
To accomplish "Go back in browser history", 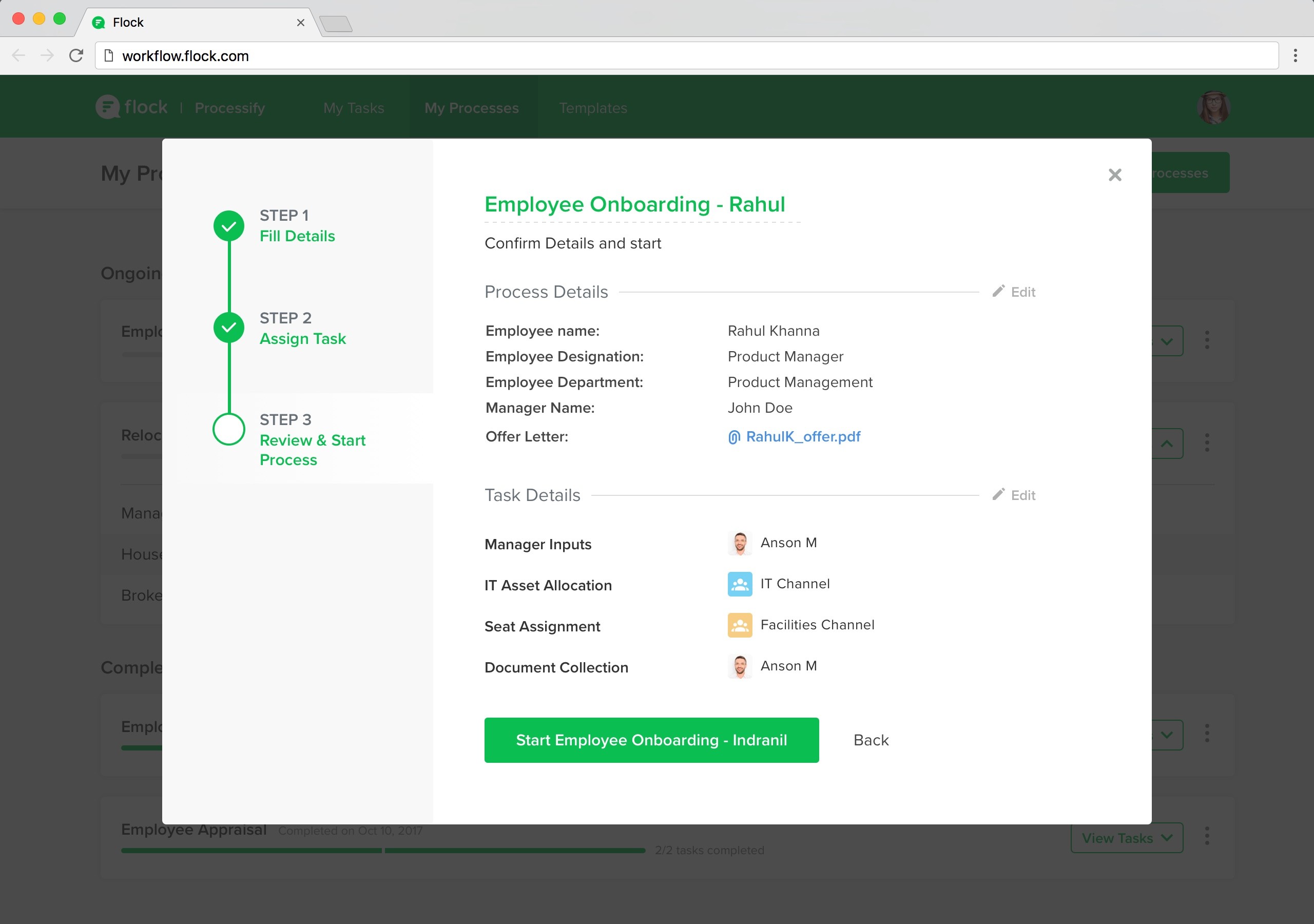I will 19,55.
